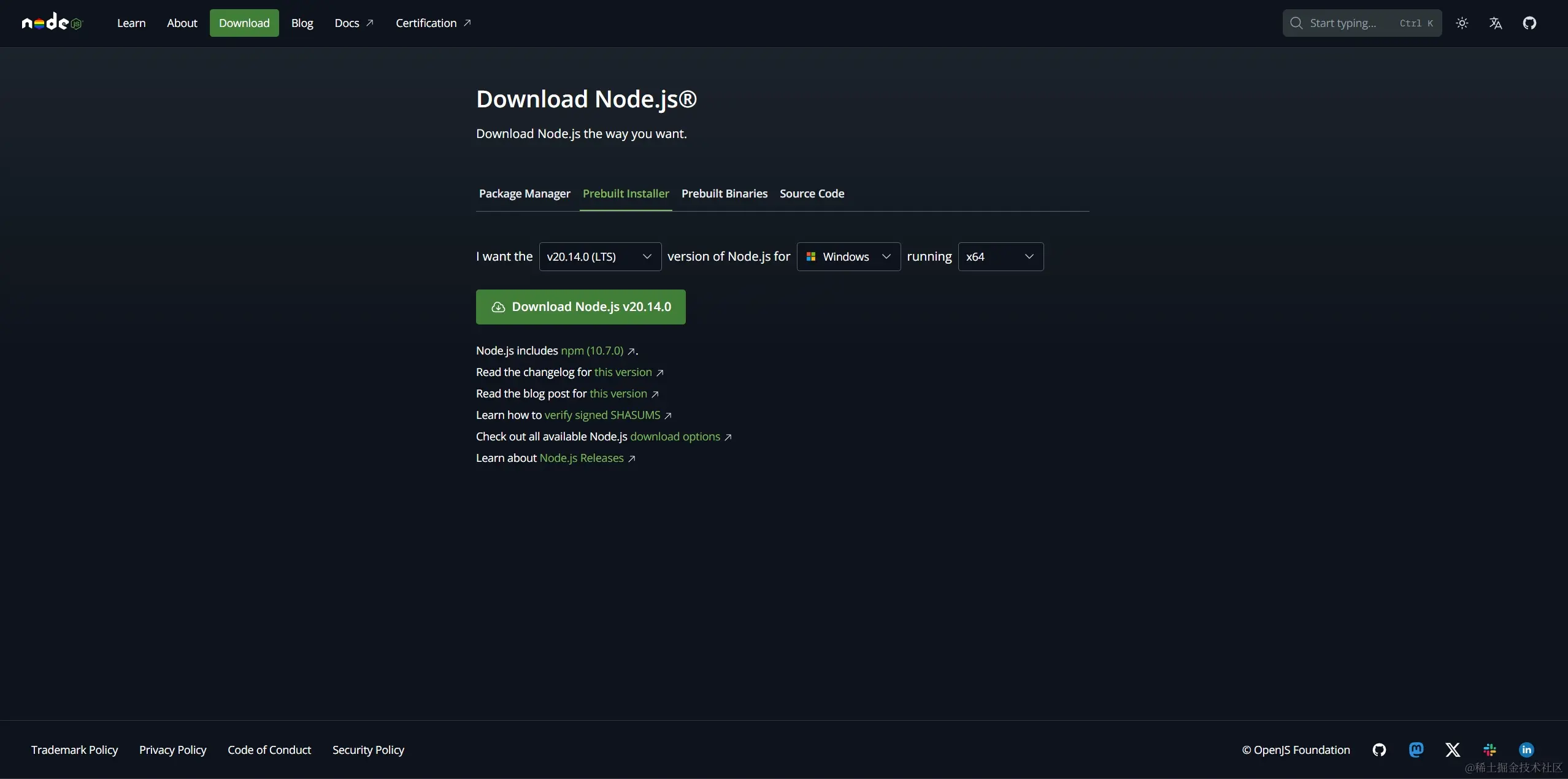Click the Slack icon in footer
Screen dimensions: 1568x779
pyautogui.click(x=1489, y=750)
